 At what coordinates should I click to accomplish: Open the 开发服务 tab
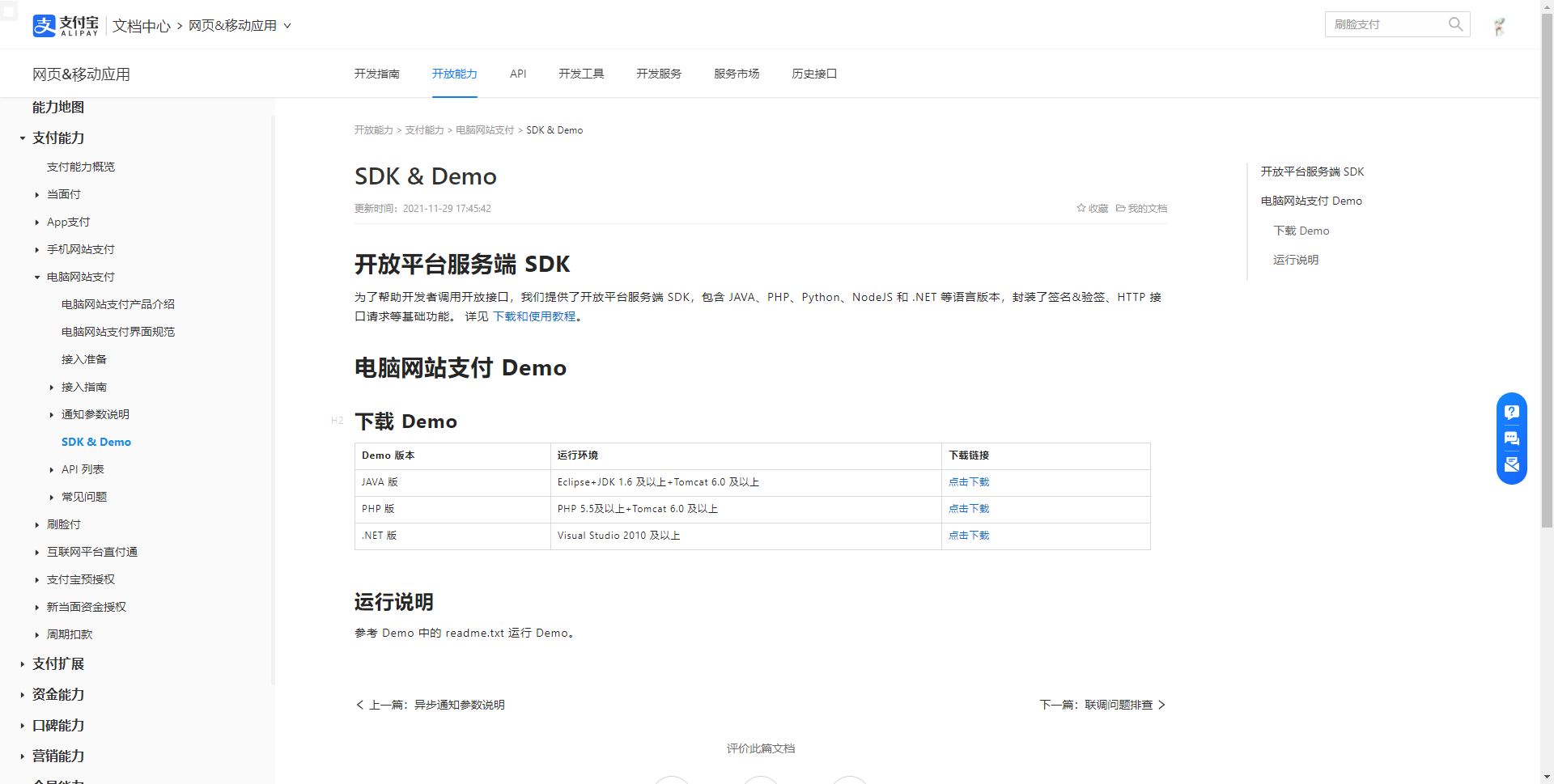pos(659,74)
